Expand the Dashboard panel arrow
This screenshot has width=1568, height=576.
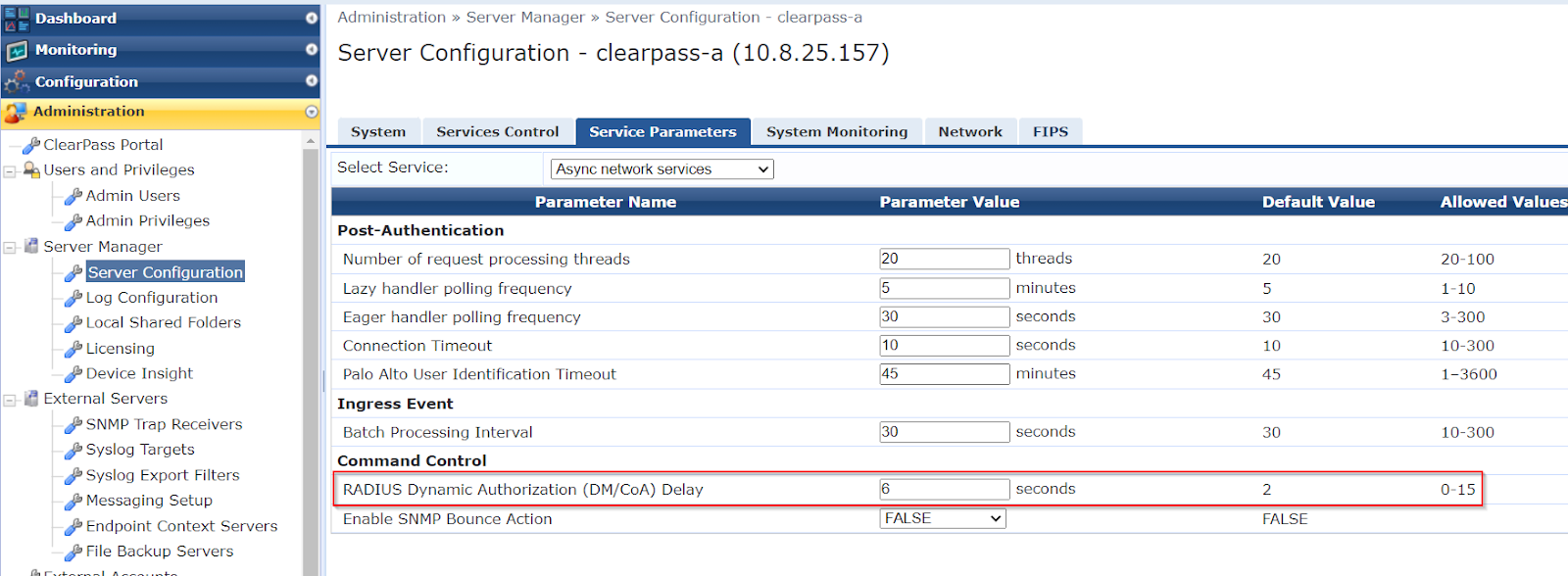(x=312, y=19)
